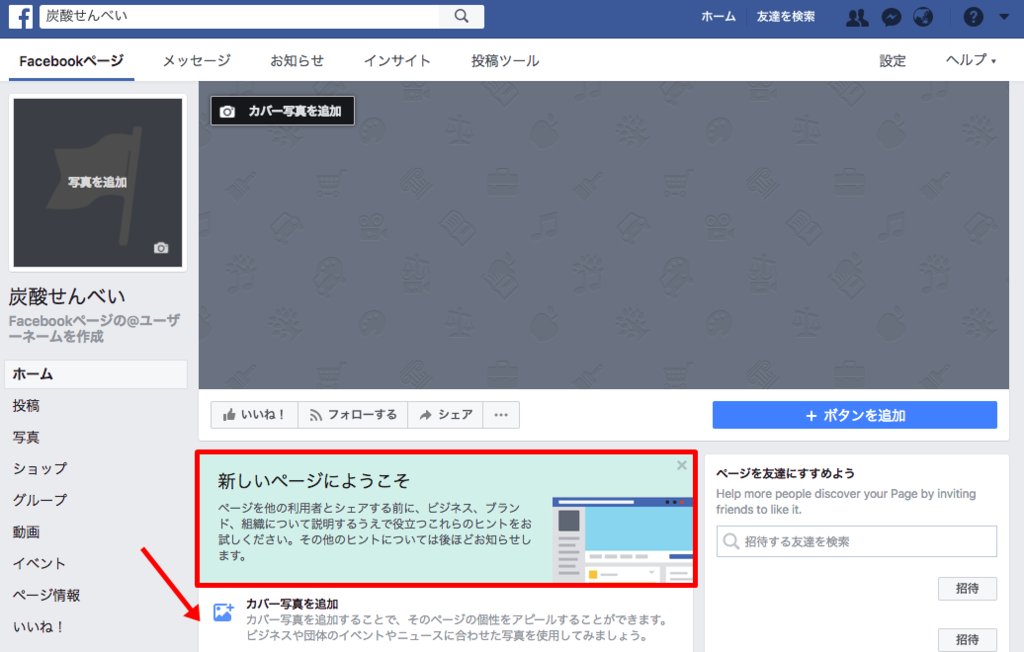Focus the 招待する友達を検索 field
The image size is (1024, 652).
pos(856,542)
